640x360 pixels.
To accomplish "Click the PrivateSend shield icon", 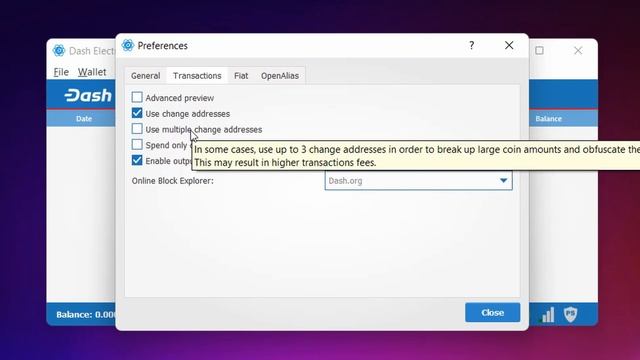I will (570, 314).
